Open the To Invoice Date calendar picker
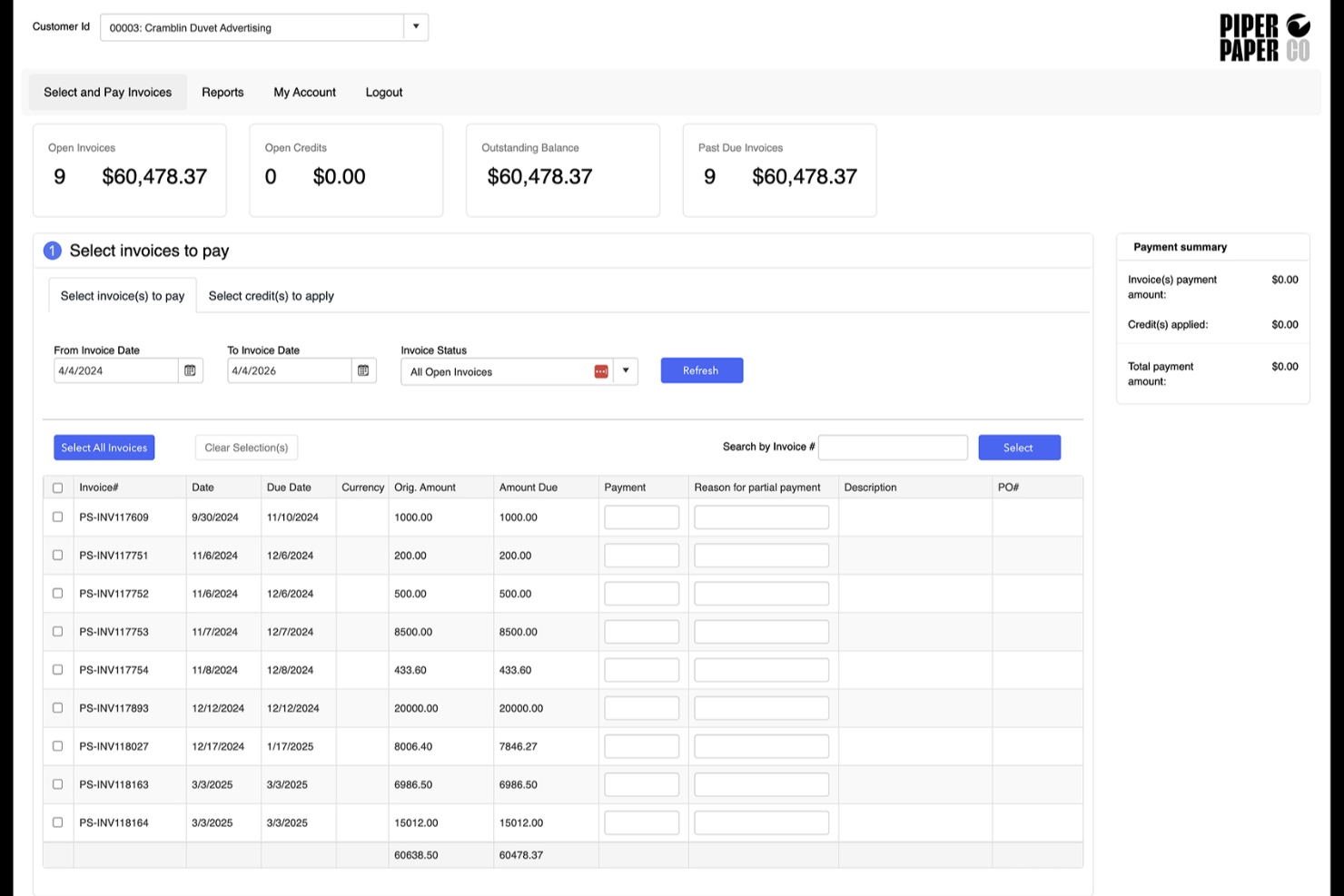 363,369
